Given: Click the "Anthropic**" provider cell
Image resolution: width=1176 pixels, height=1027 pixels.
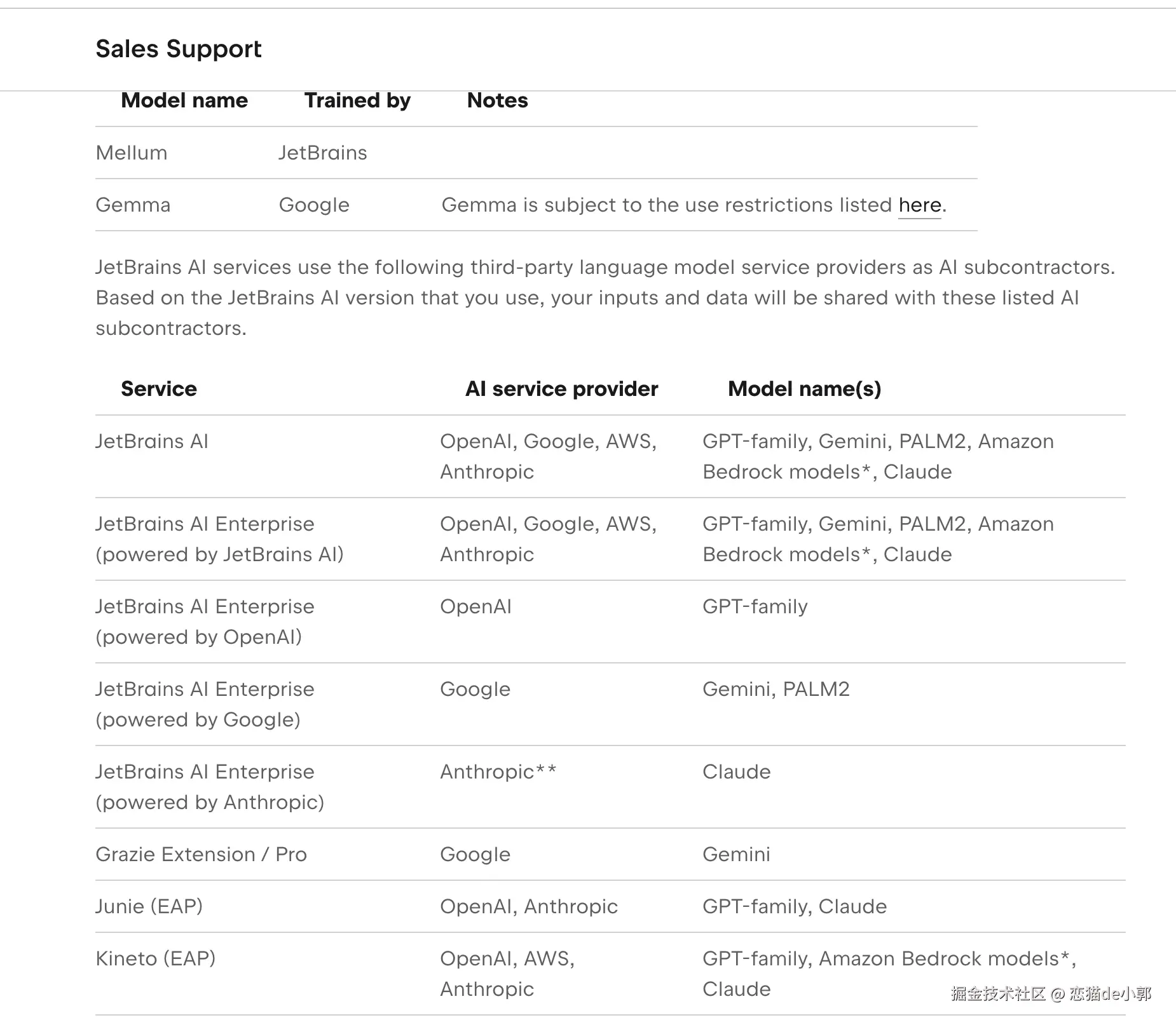Looking at the screenshot, I should pyautogui.click(x=498, y=772).
